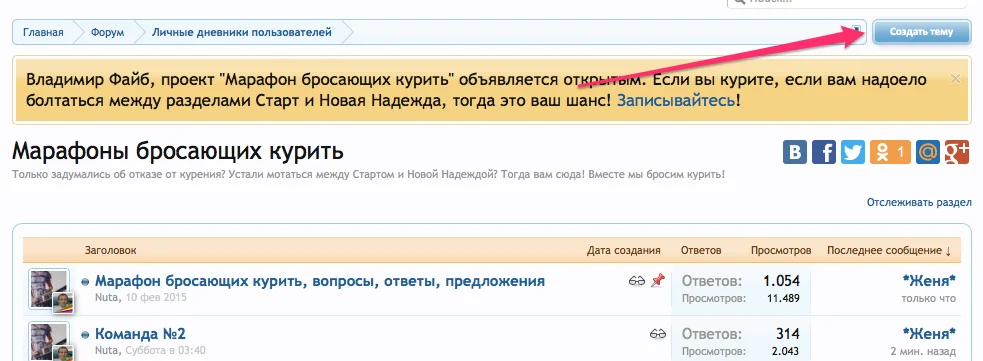The image size is (983, 361).
Task: Share page on VKontakte
Action: (x=795, y=152)
